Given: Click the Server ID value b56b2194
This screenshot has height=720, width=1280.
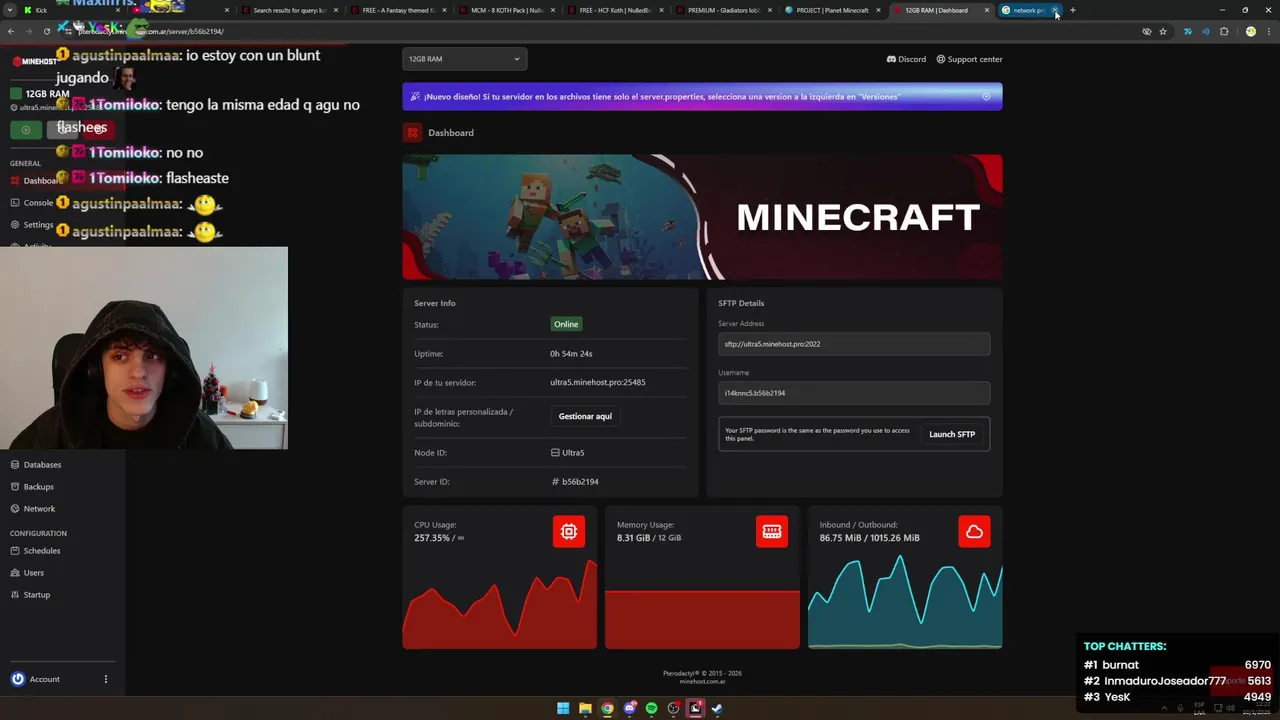Looking at the screenshot, I should click(x=575, y=482).
